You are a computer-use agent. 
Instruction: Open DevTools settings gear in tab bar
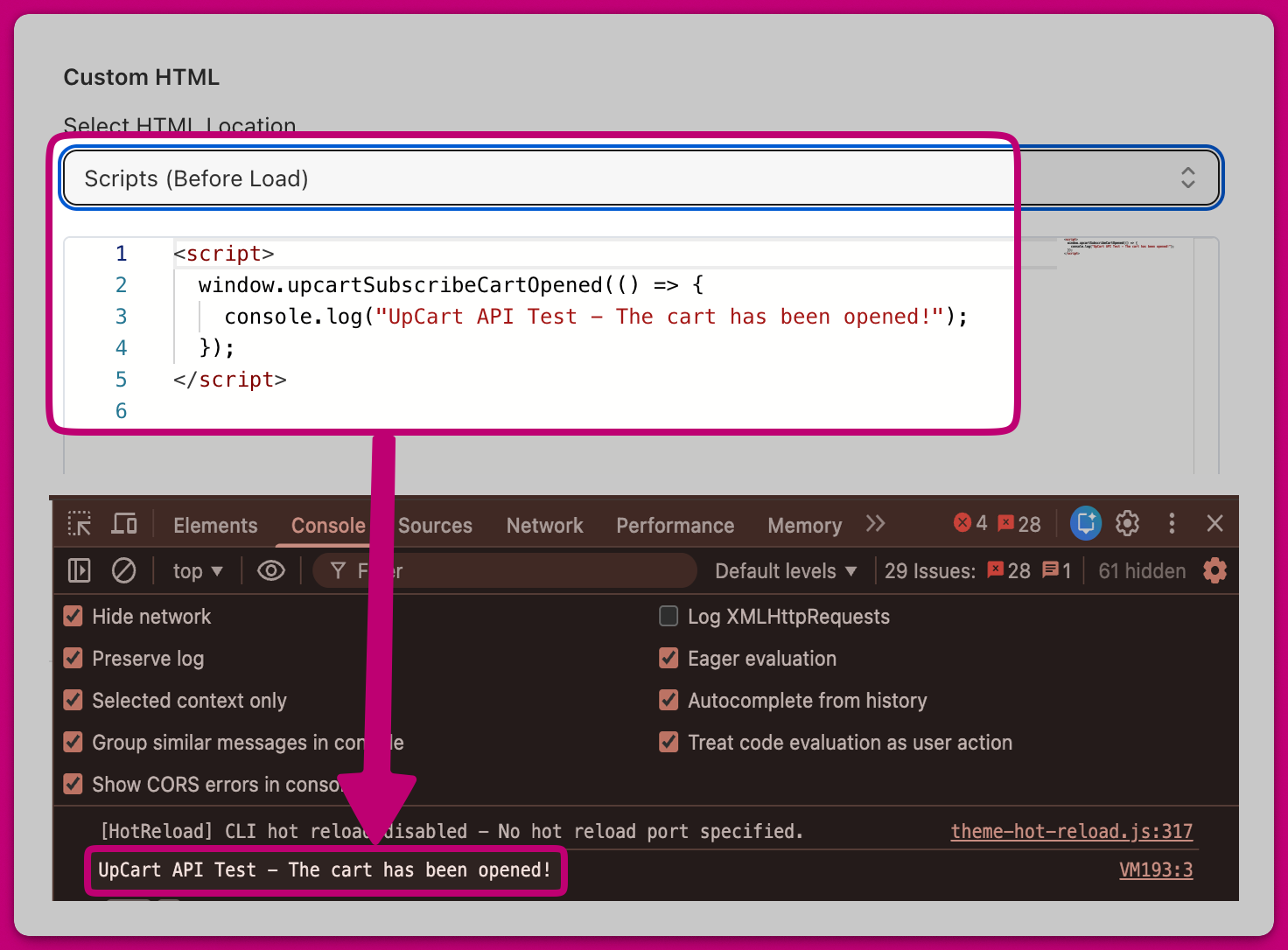(1127, 523)
